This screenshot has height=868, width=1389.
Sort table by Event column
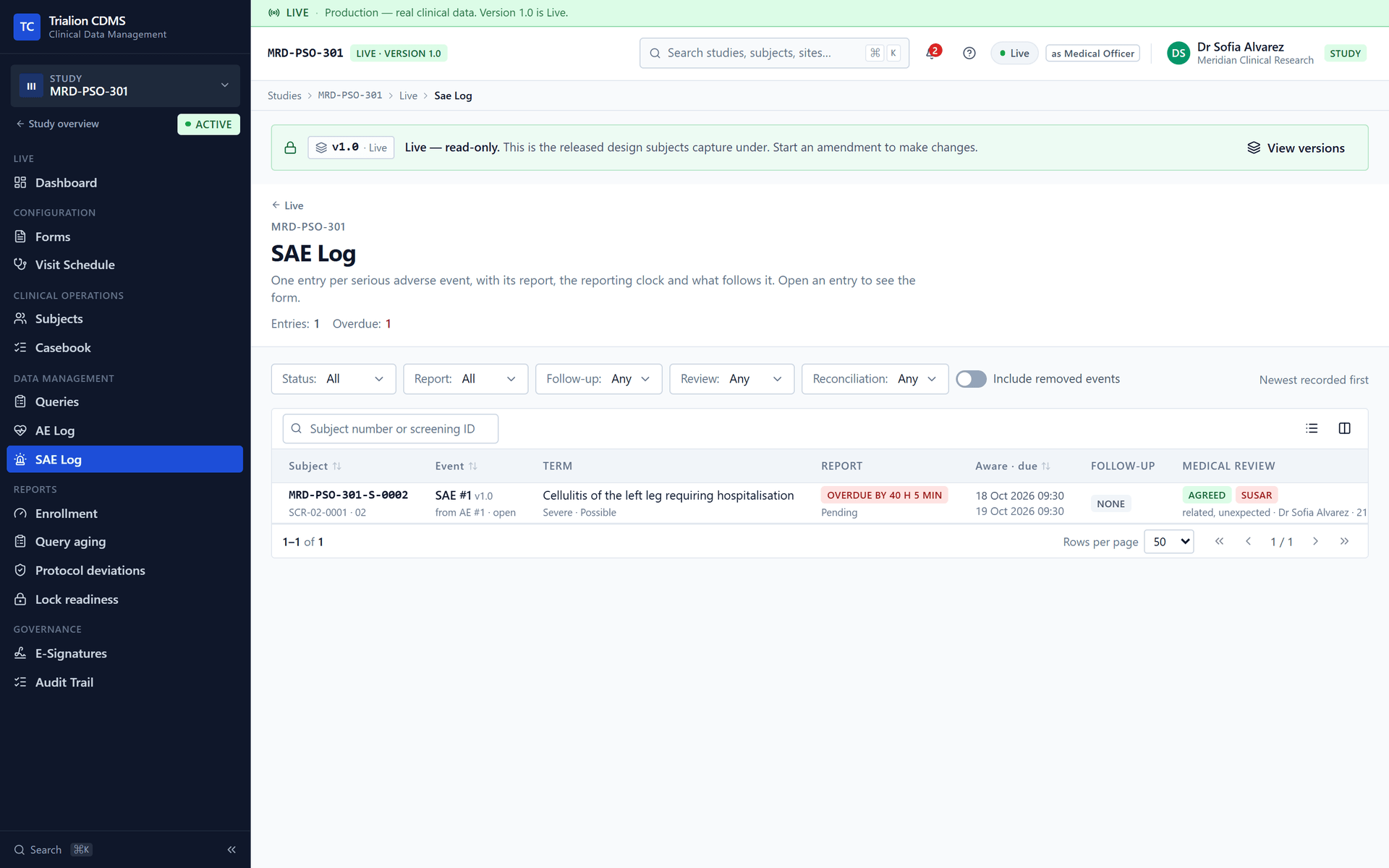pos(456,466)
